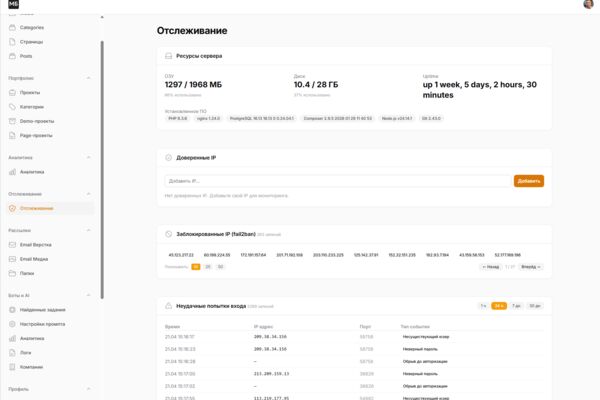Click the Demo-проекты icon
The width and height of the screenshot is (600, 400).
12,121
